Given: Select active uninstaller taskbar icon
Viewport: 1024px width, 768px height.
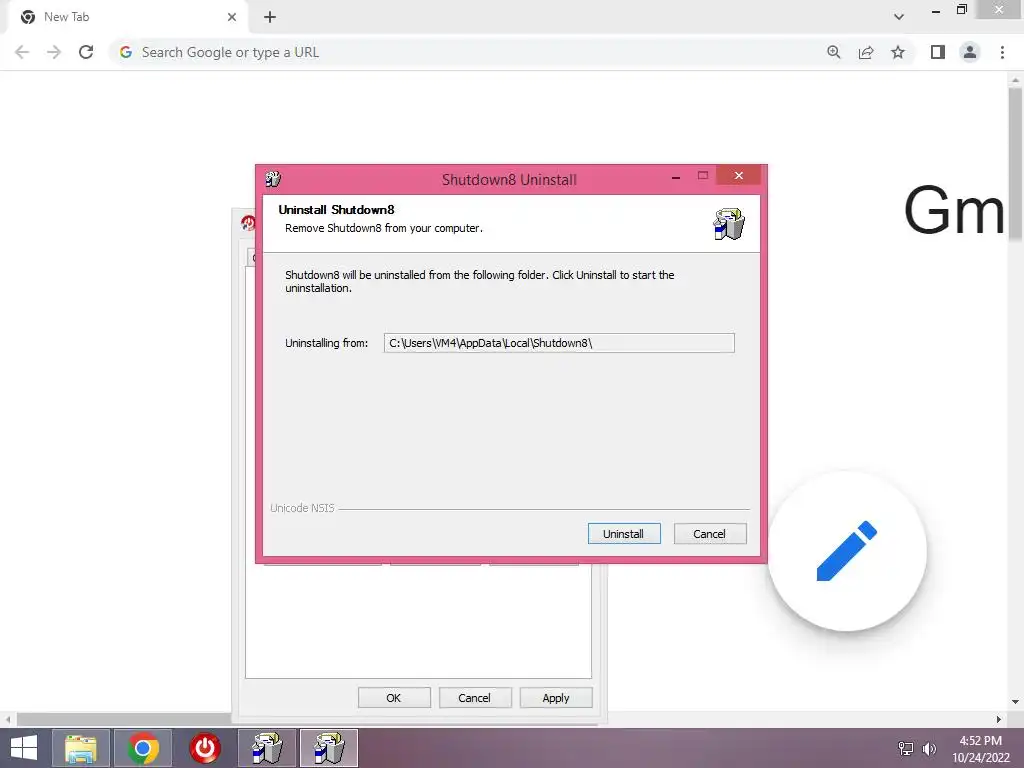Looking at the screenshot, I should click(x=329, y=748).
